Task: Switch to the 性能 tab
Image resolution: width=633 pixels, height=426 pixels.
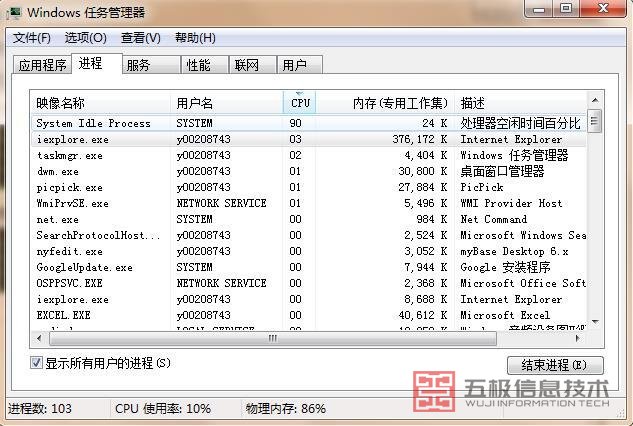Action: coord(198,66)
